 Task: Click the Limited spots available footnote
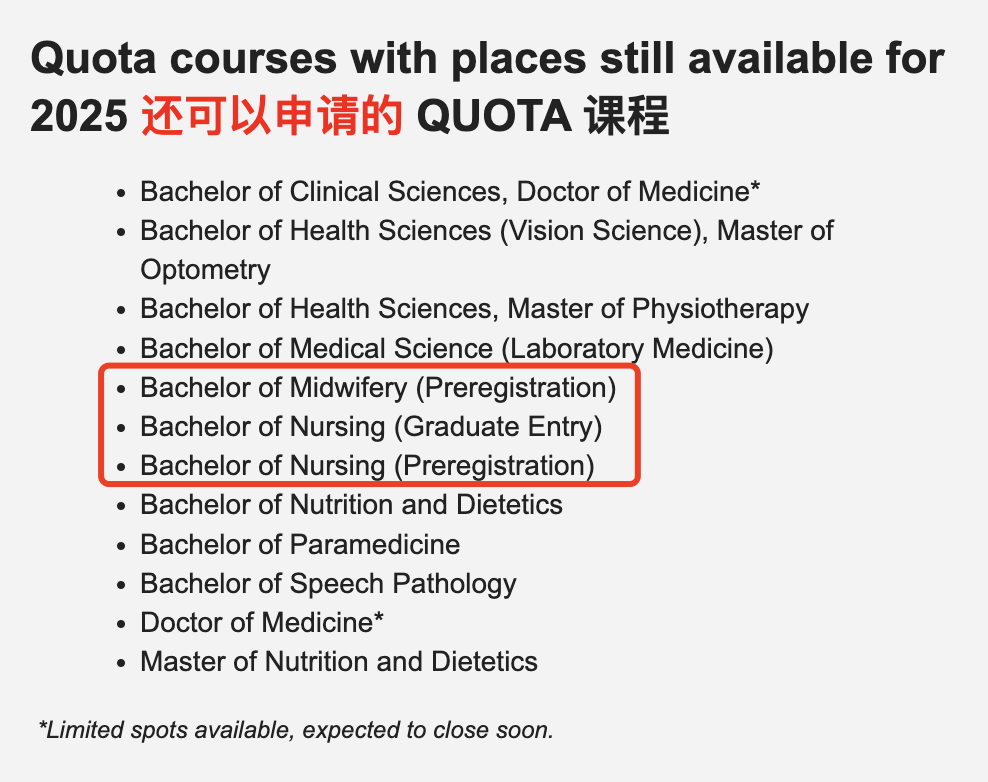pos(296,730)
